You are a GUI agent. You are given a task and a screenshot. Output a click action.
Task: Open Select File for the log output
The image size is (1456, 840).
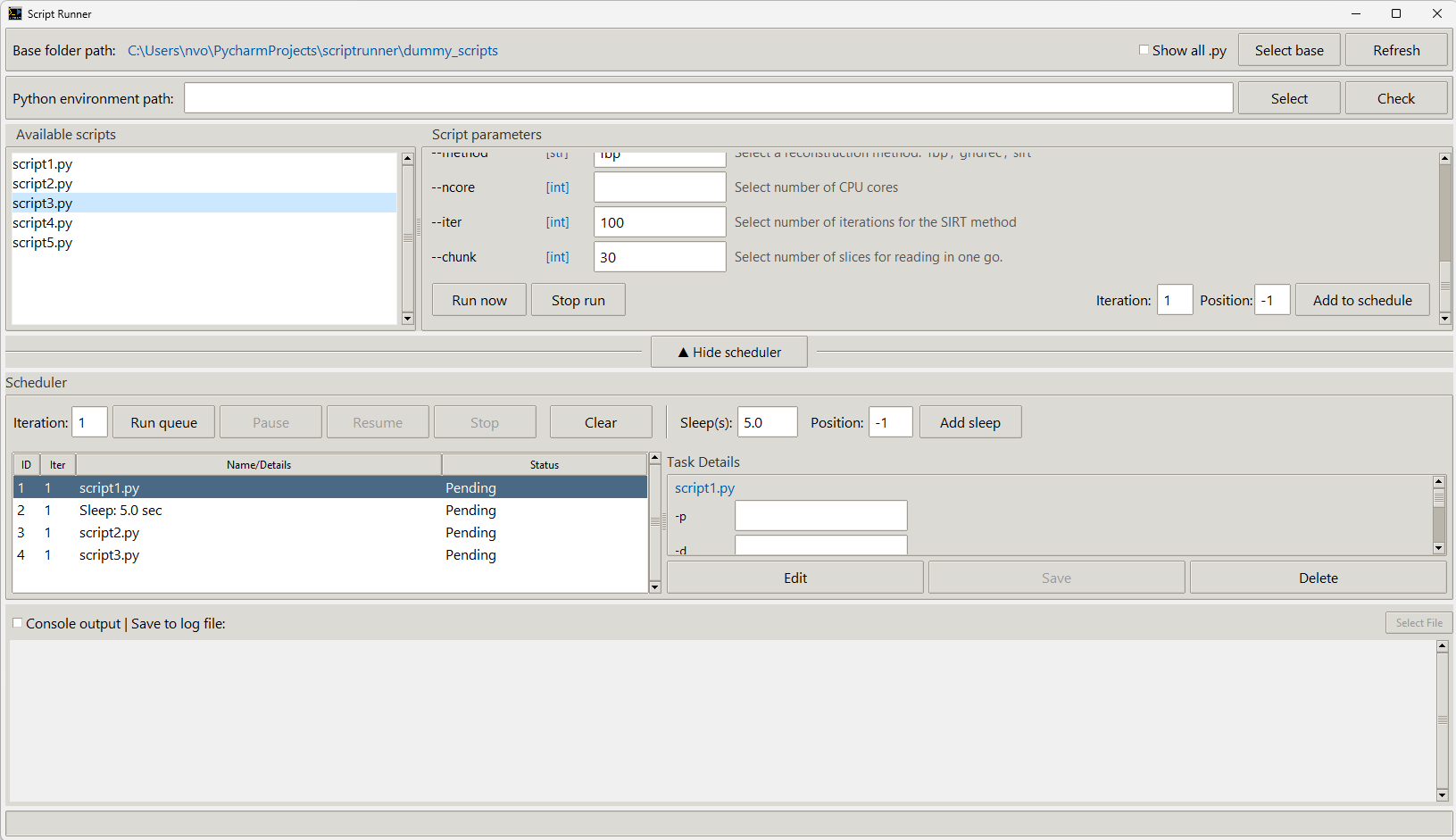1419,622
